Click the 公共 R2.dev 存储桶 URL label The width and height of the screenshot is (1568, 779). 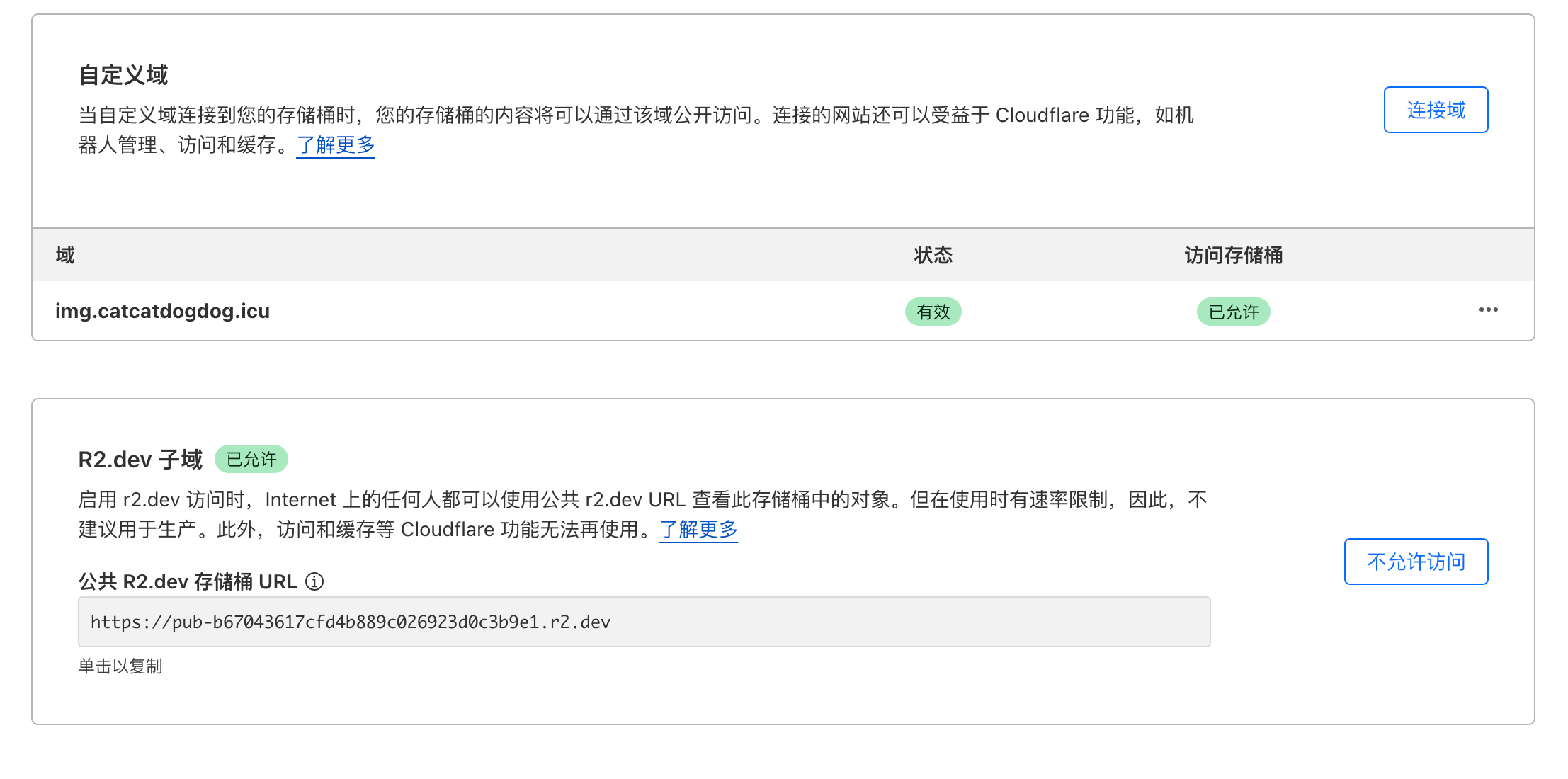tap(188, 581)
